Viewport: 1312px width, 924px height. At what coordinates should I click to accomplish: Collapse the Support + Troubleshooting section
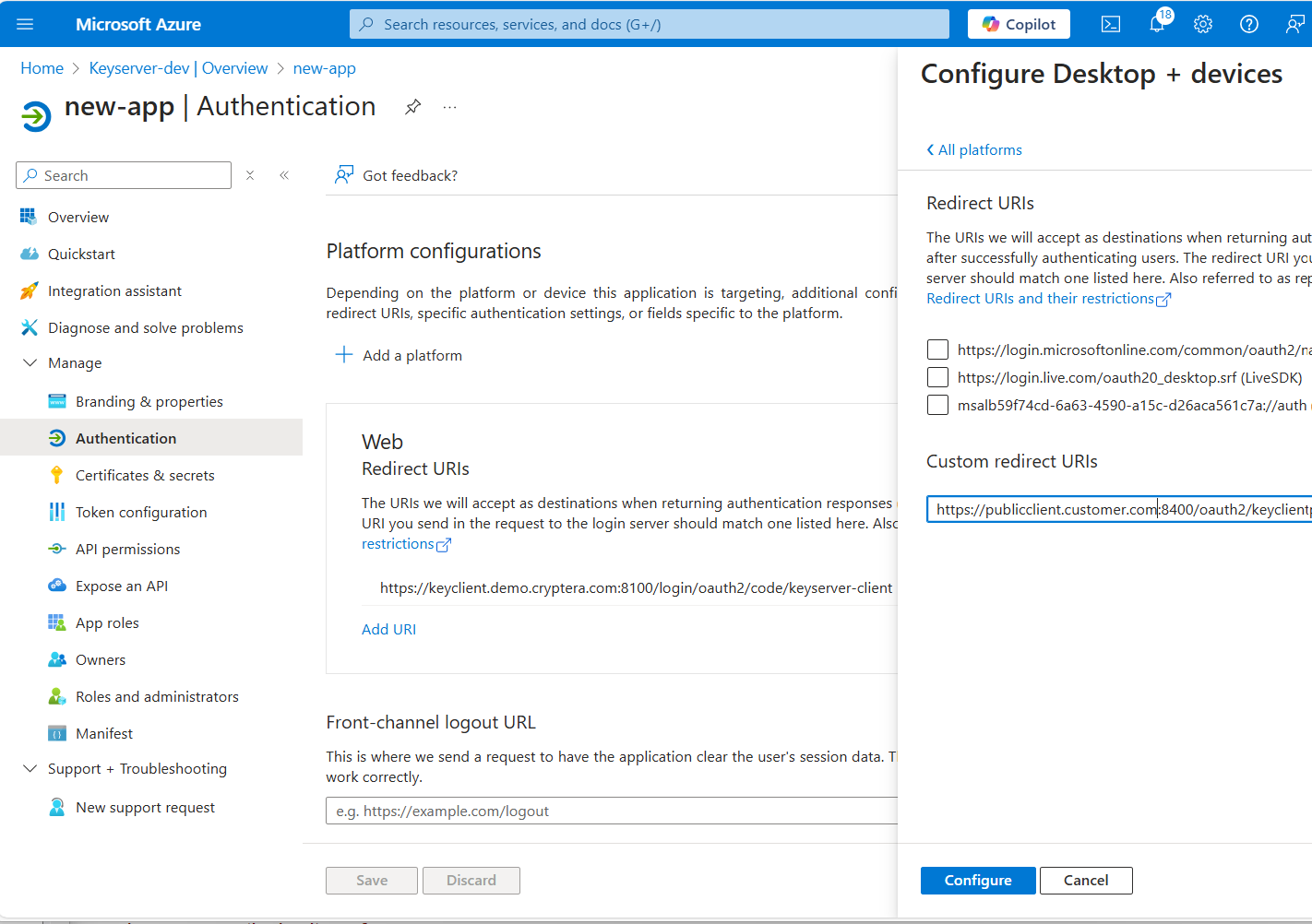click(30, 769)
